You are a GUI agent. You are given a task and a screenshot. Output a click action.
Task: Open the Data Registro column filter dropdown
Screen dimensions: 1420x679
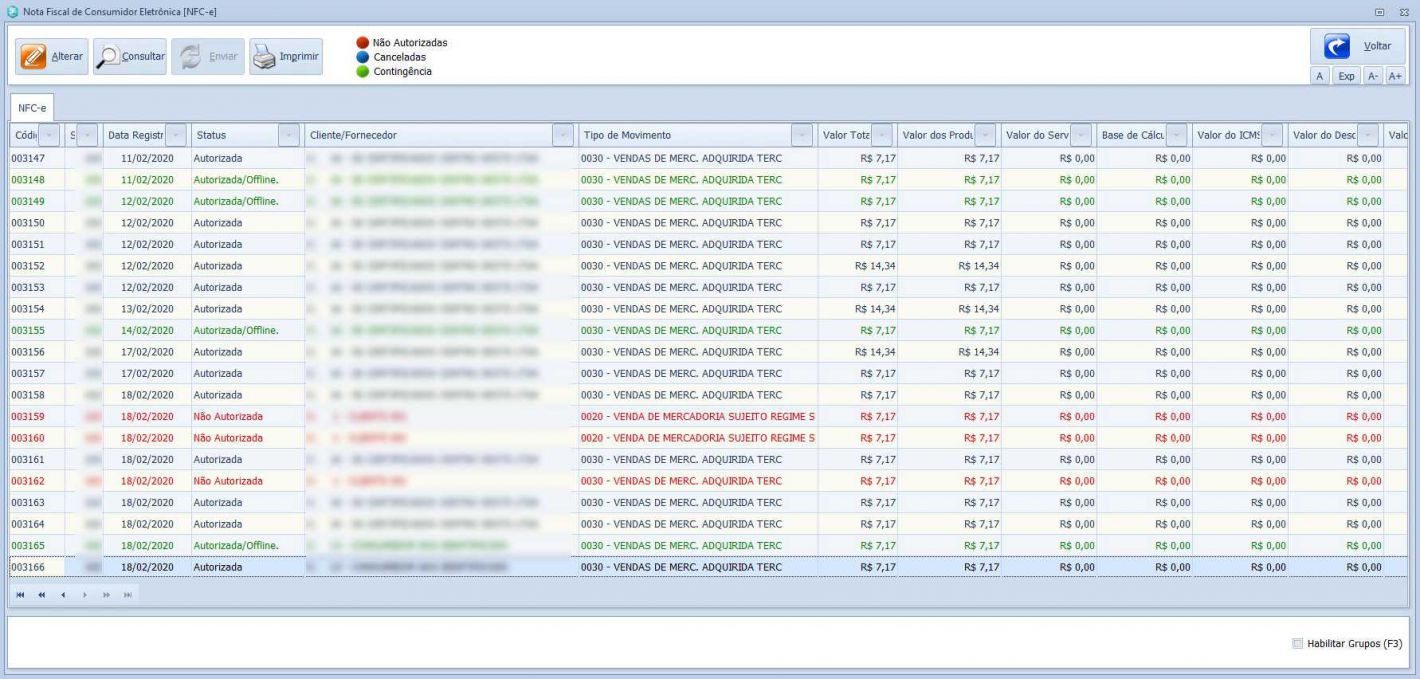(x=176, y=135)
